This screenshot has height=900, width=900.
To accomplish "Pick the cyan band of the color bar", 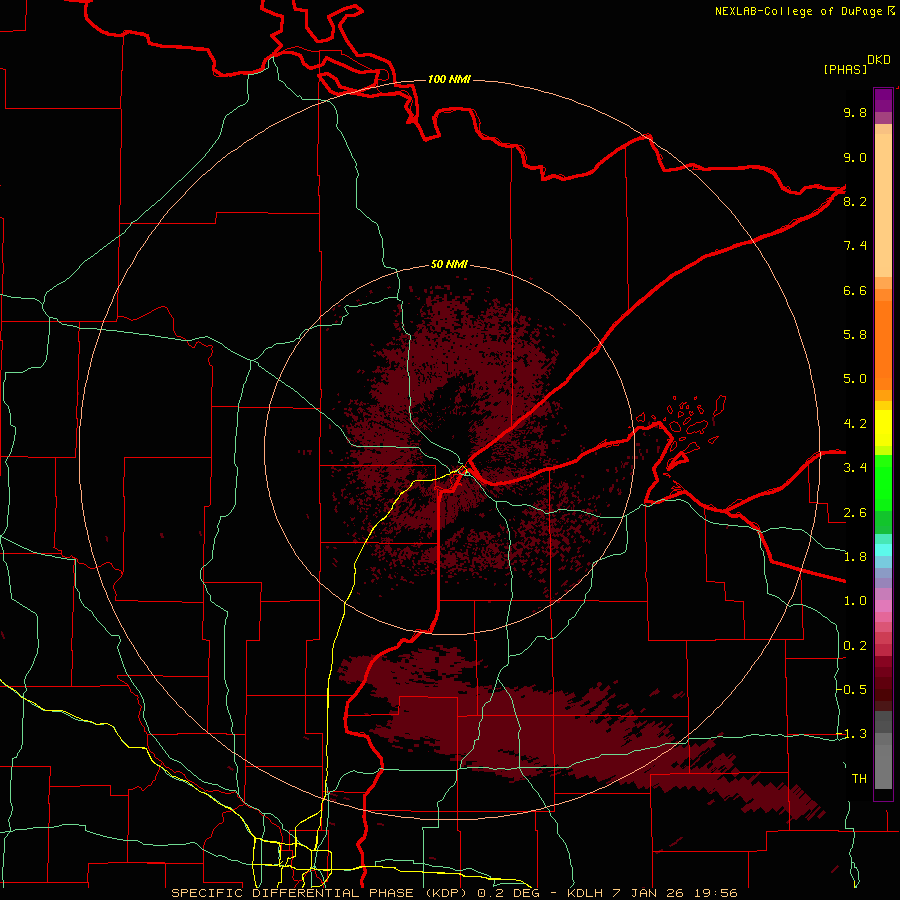I will click(883, 550).
